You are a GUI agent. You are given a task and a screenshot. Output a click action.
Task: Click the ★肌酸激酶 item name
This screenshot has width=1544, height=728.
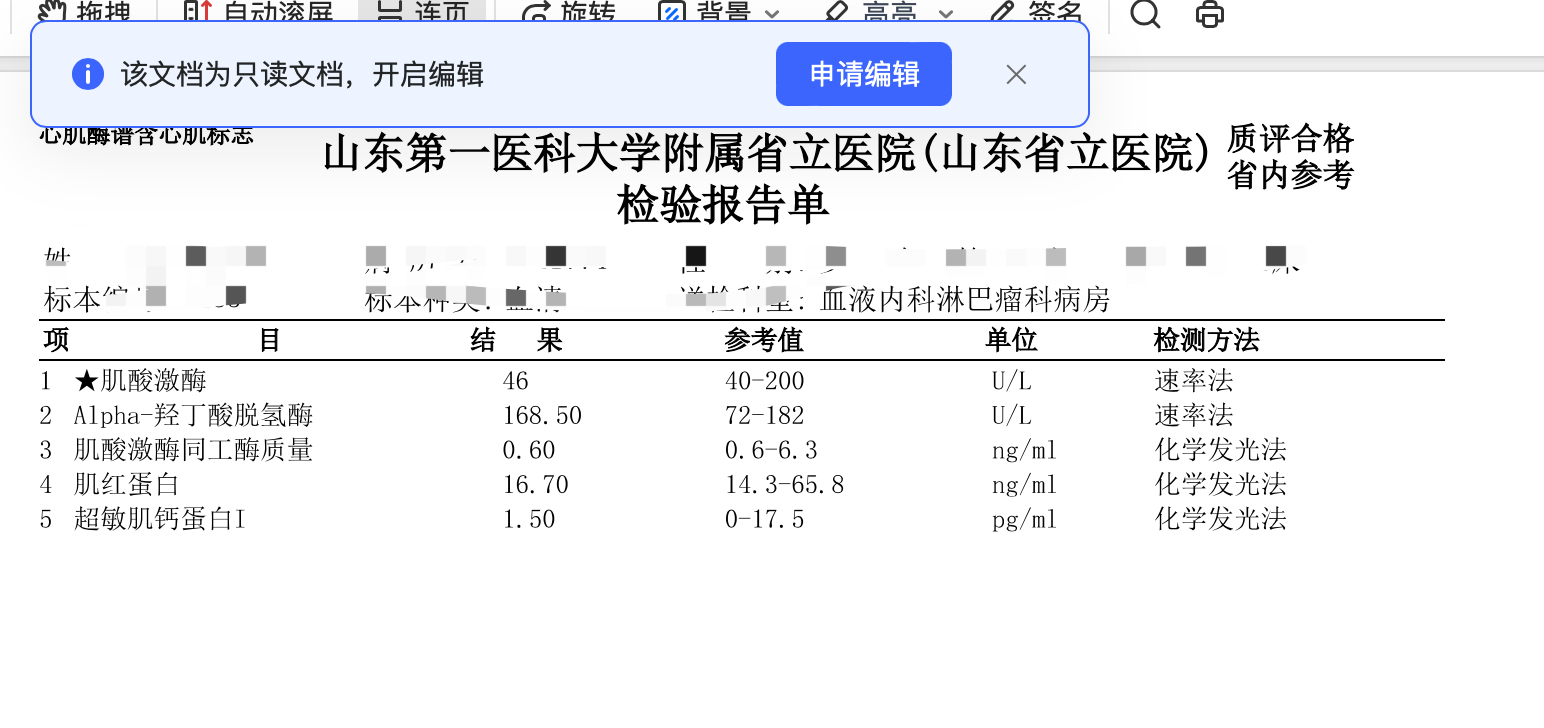140,381
